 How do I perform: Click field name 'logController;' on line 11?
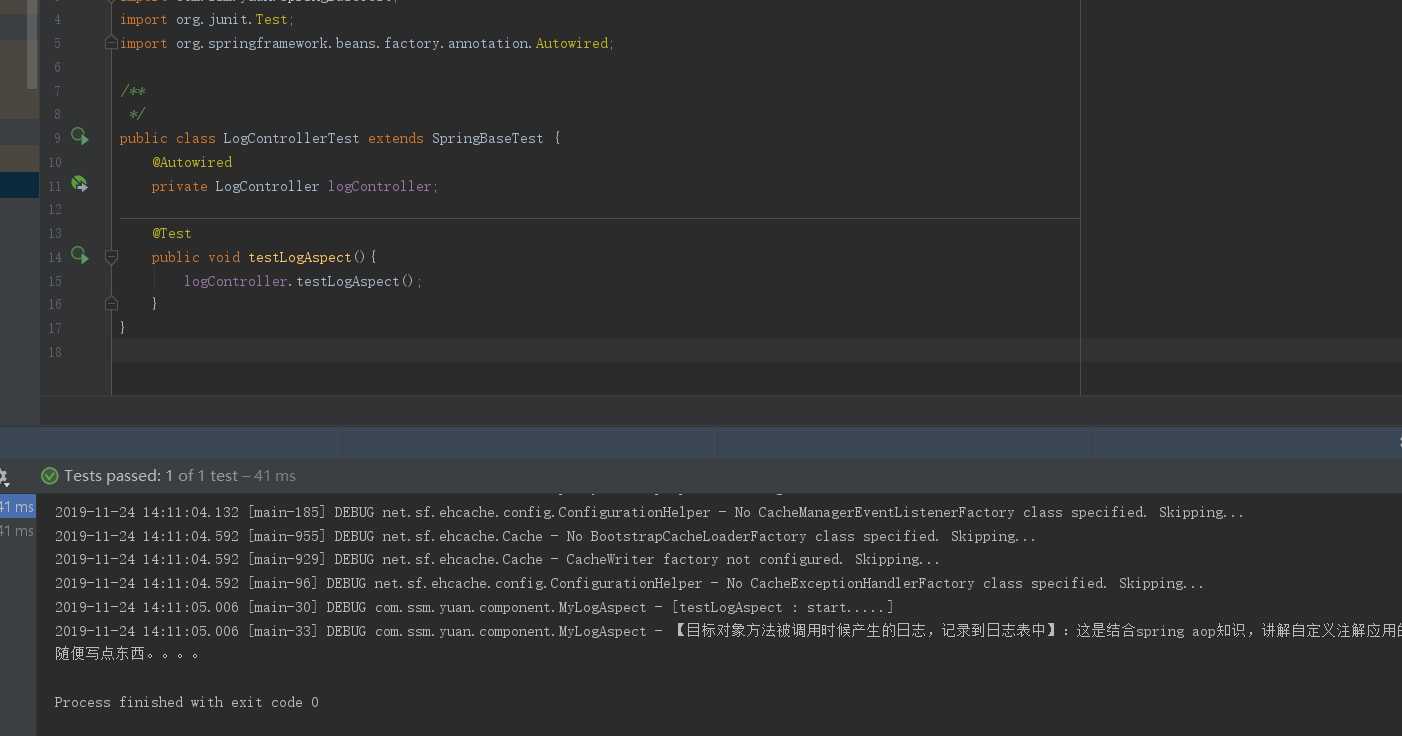tap(383, 186)
